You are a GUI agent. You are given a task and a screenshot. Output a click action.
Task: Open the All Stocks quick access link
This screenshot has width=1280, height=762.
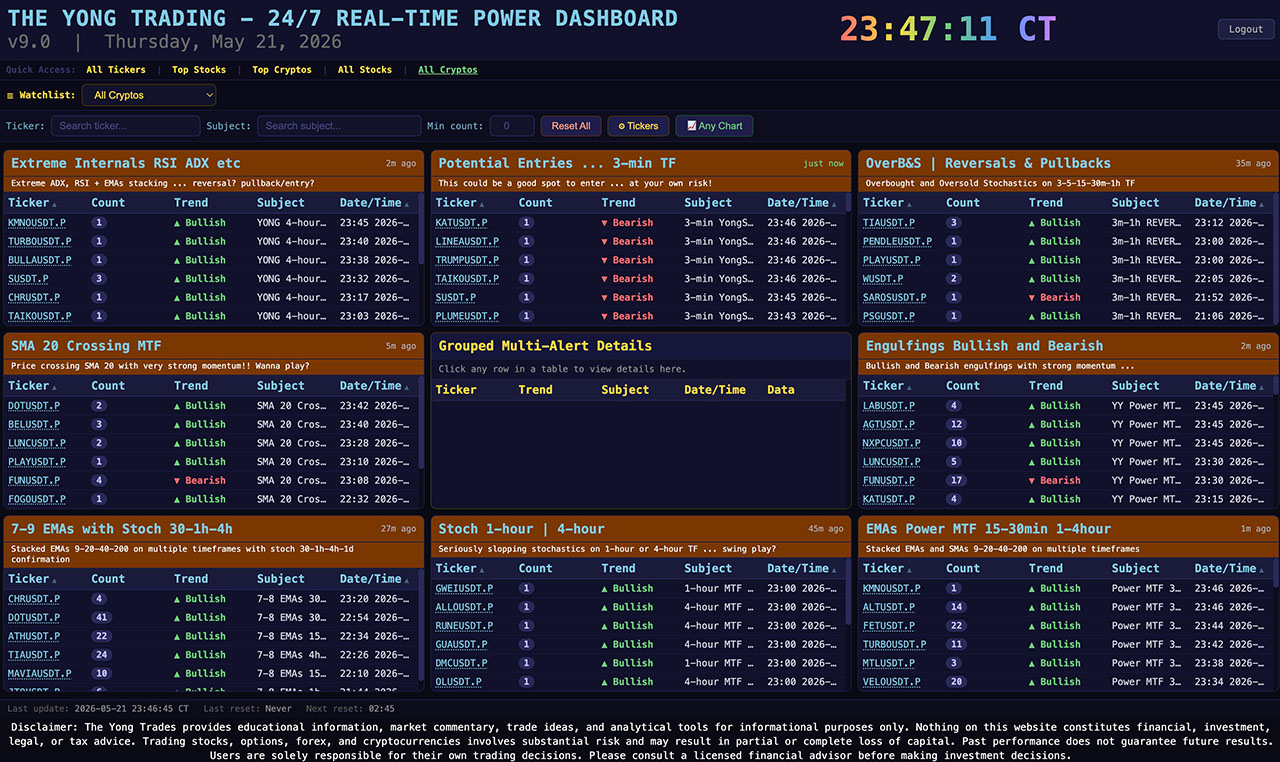[365, 70]
